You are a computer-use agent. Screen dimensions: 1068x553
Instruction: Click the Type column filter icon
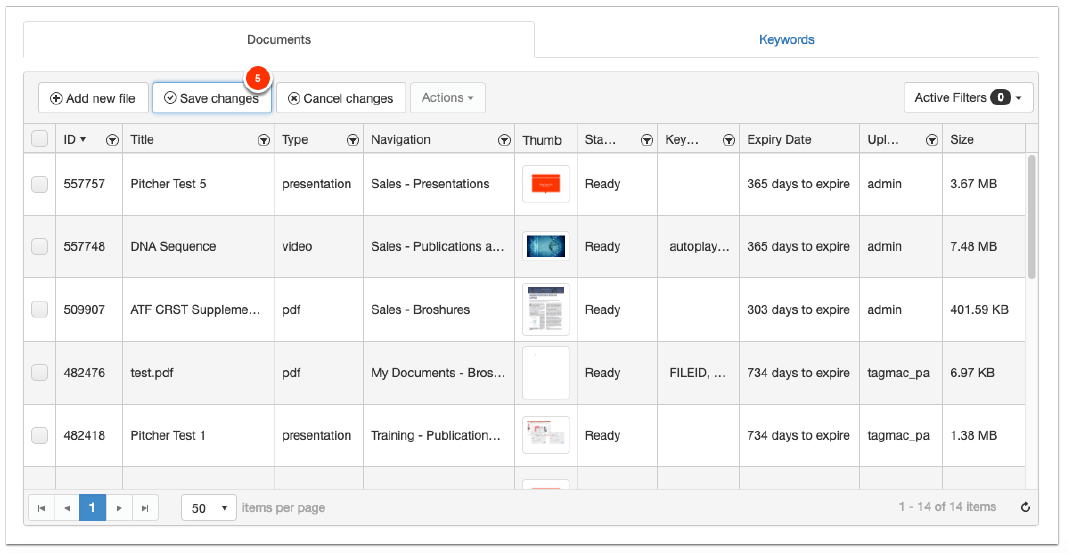point(353,141)
